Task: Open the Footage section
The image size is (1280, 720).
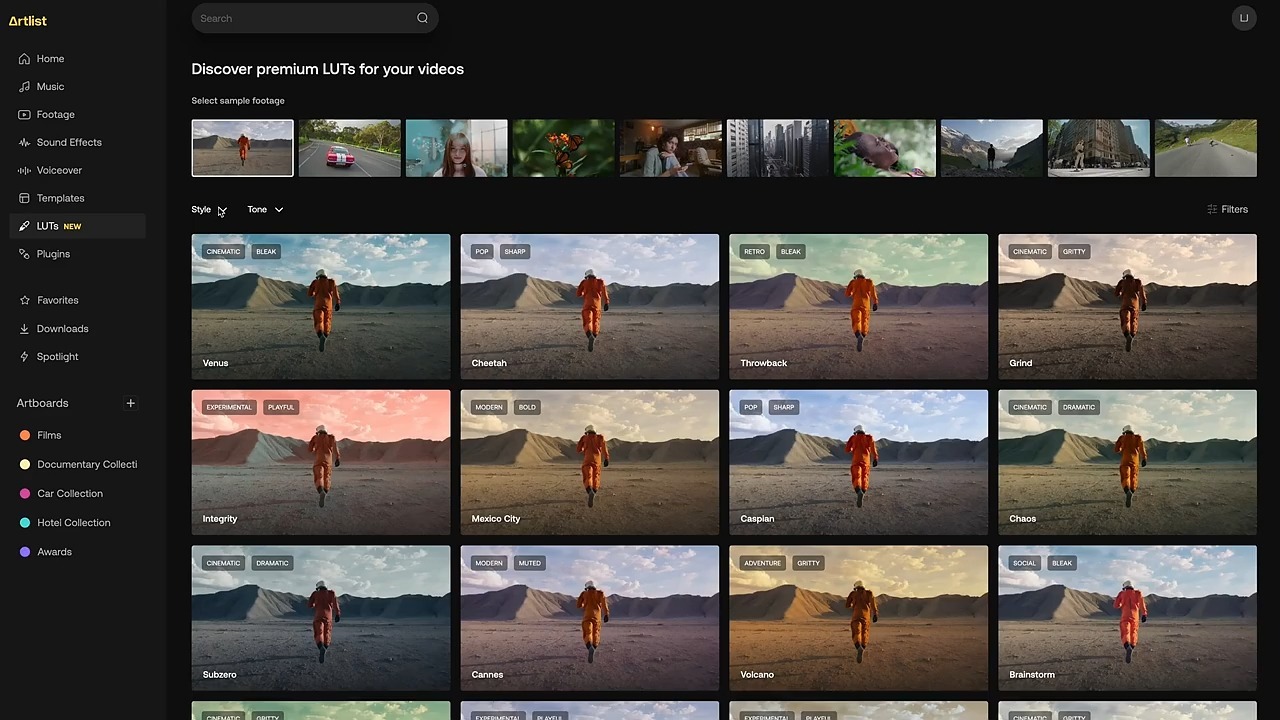Action: (56, 115)
